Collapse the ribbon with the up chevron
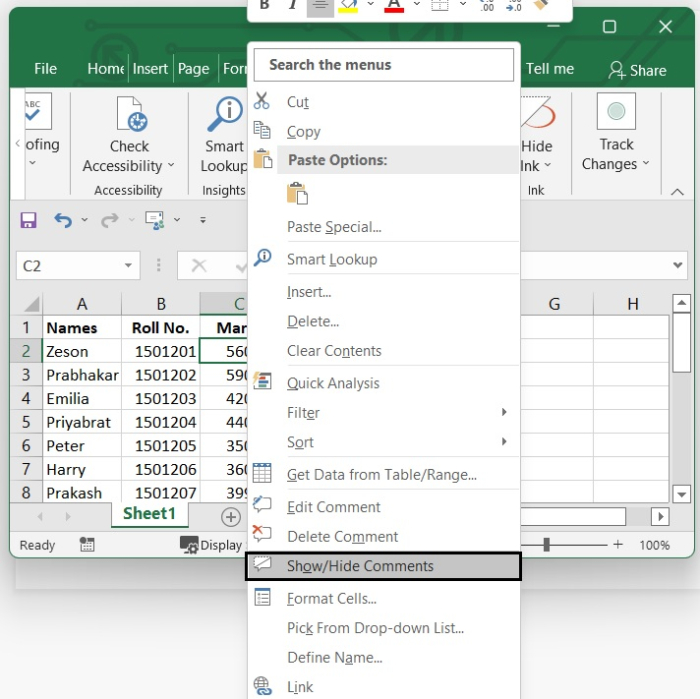The width and height of the screenshot is (700, 699). tap(677, 191)
